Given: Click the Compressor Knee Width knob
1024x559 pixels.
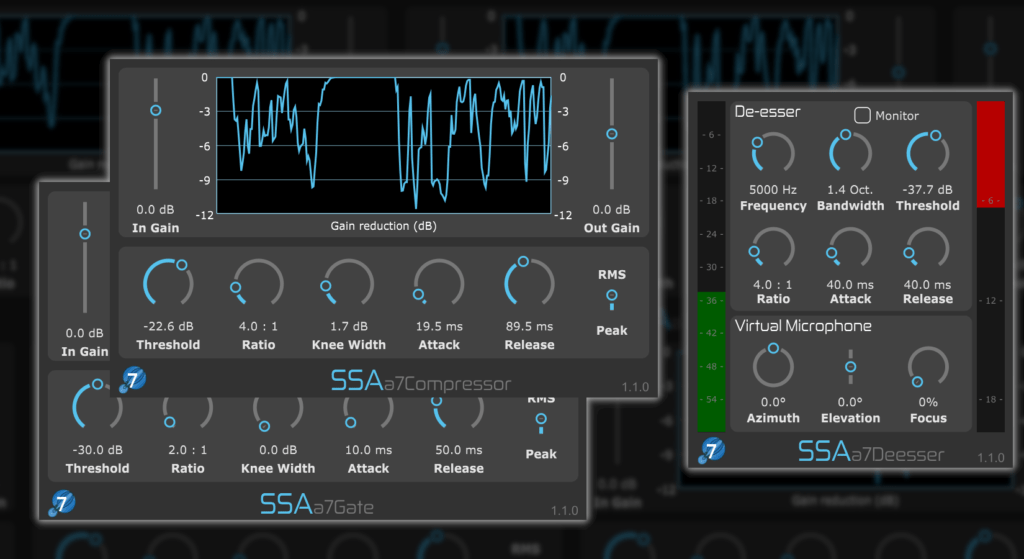Looking at the screenshot, I should (x=348, y=283).
